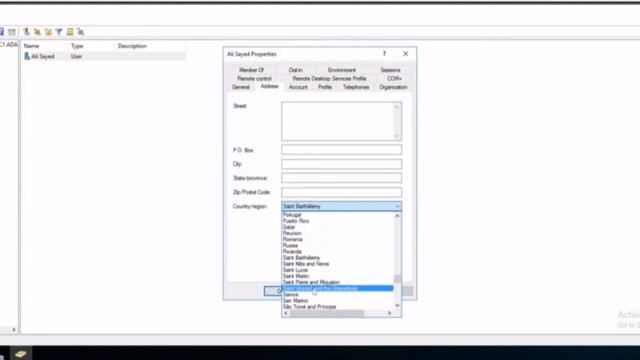Click the country list horizontal scroll thumb
640x360 pixels.
pos(327,313)
